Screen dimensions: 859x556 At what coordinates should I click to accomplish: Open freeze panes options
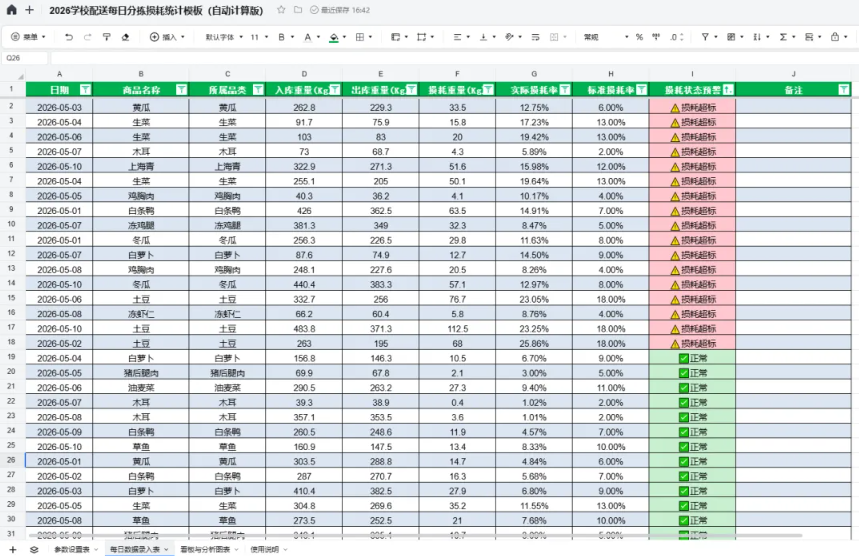pyautogui.click(x=396, y=37)
